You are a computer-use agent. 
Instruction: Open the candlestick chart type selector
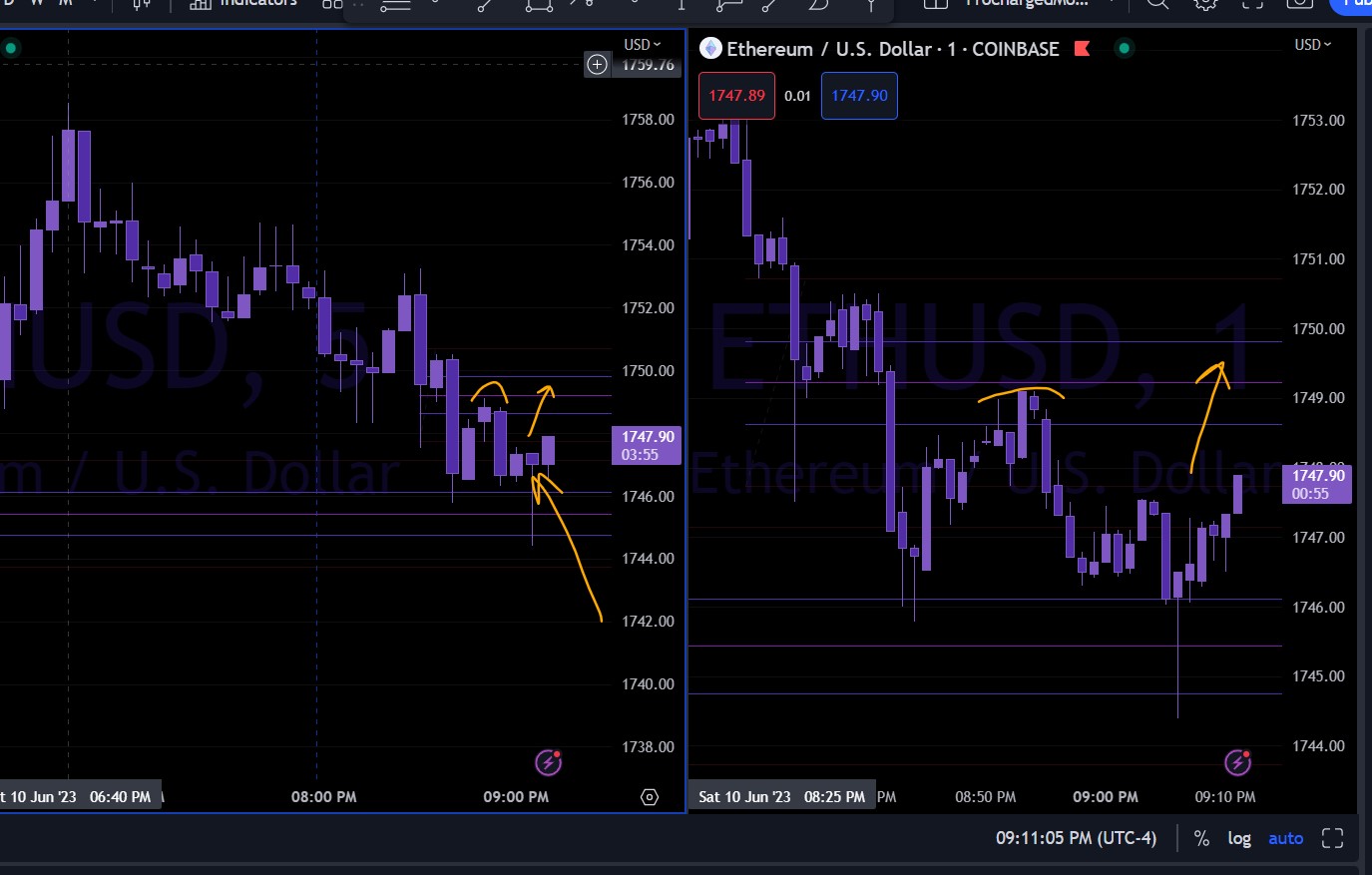[141, 3]
